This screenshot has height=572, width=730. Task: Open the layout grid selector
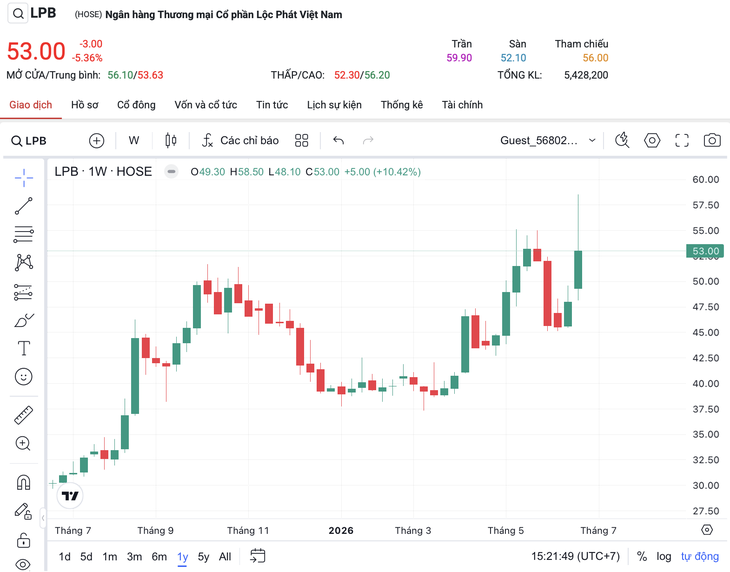click(301, 140)
